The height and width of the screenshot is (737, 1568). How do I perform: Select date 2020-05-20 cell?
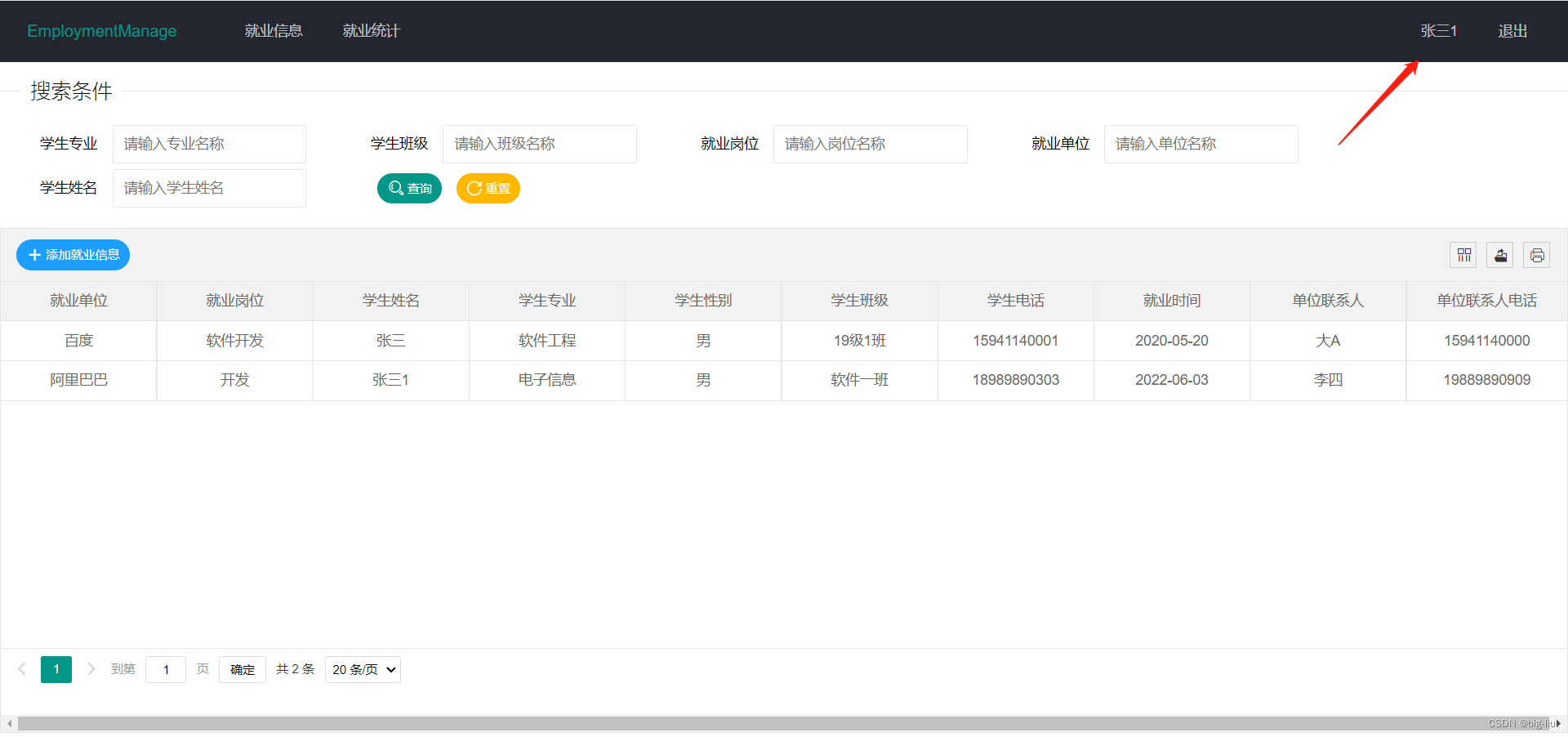(x=1172, y=341)
